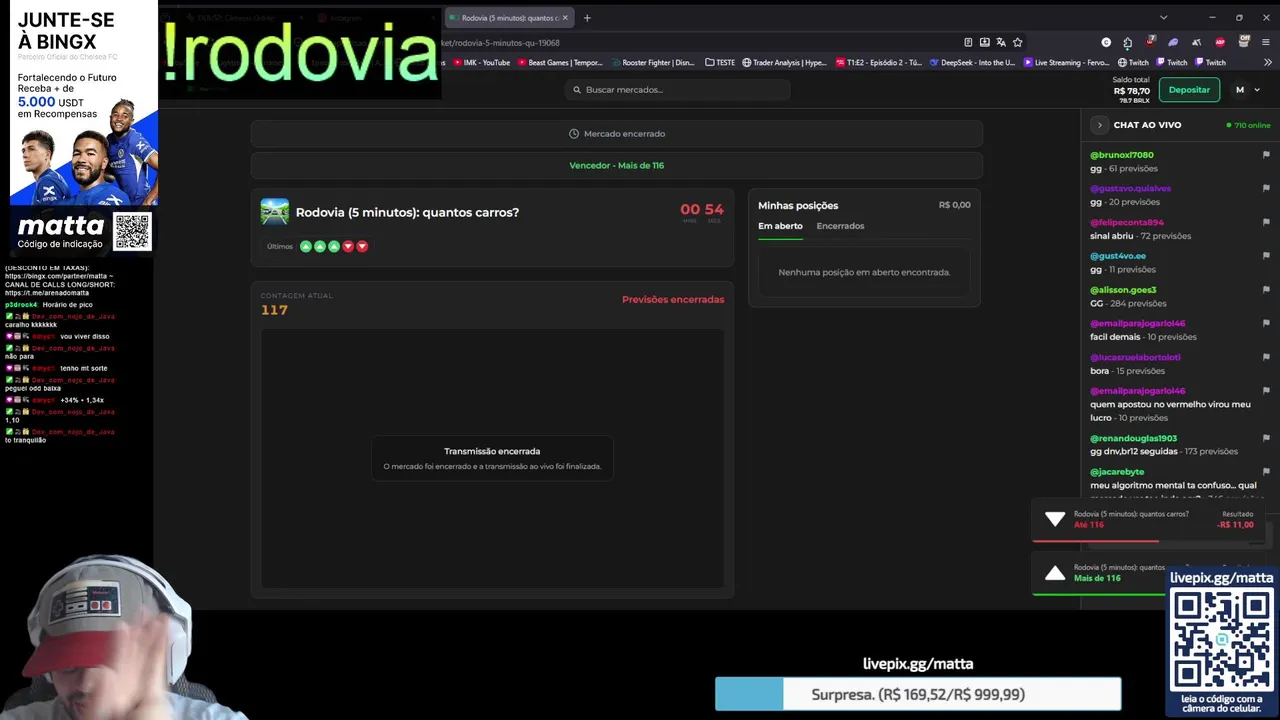The height and width of the screenshot is (720, 1280).
Task: Collapse the Chat ao Vivo panel arrow
Action: tap(1099, 125)
